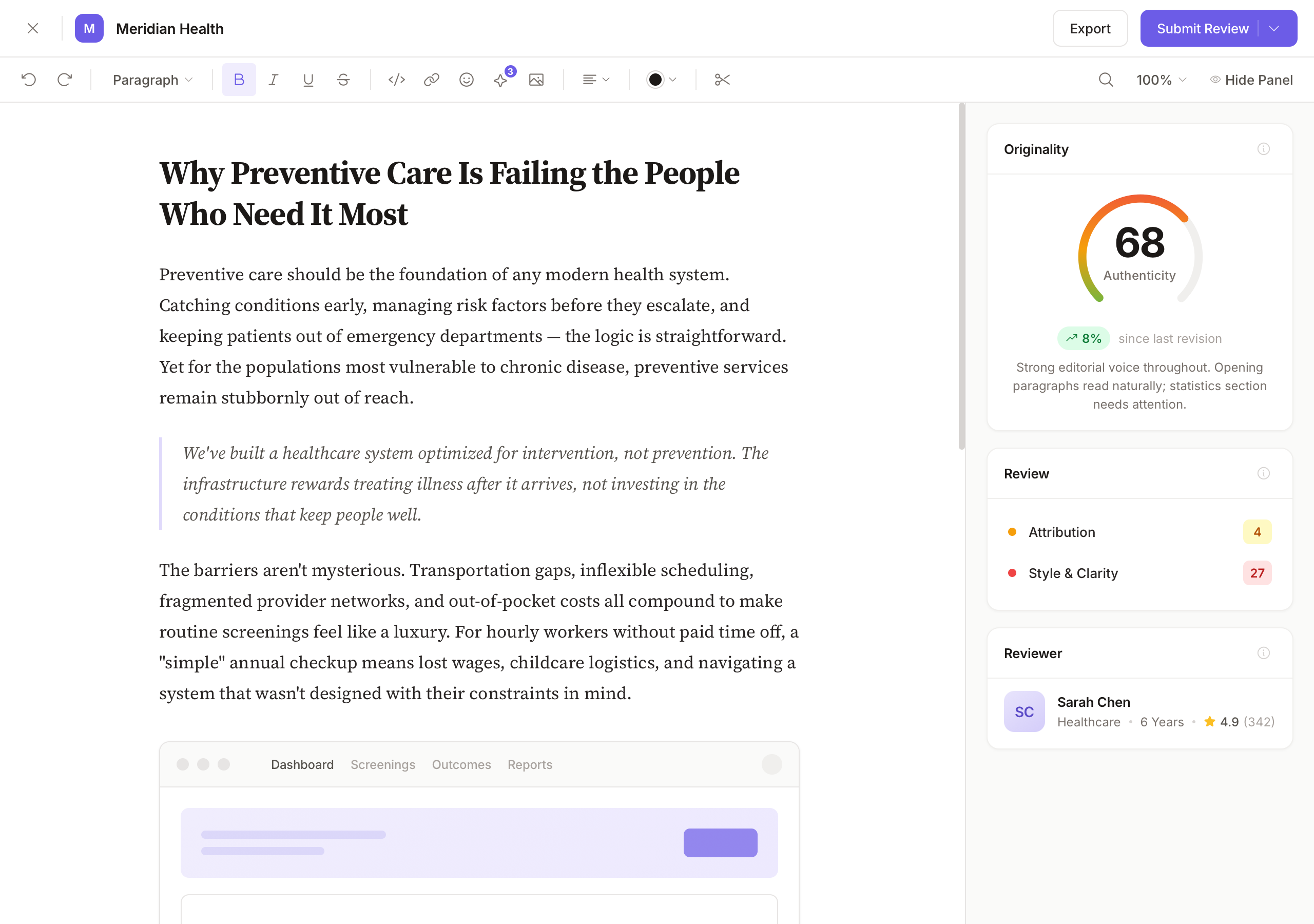
Task: Open the 100% zoom level dropdown
Action: pos(1161,80)
